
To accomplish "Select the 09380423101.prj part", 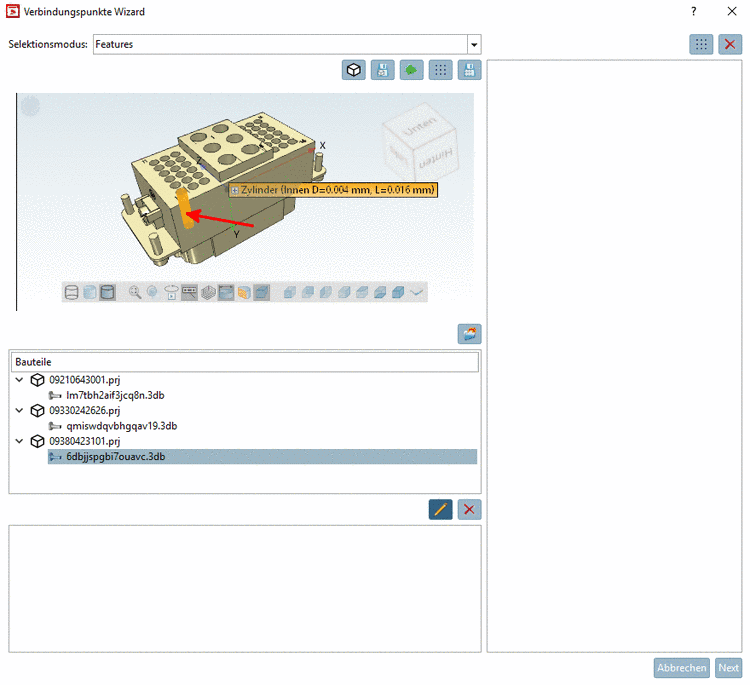I will (85, 441).
